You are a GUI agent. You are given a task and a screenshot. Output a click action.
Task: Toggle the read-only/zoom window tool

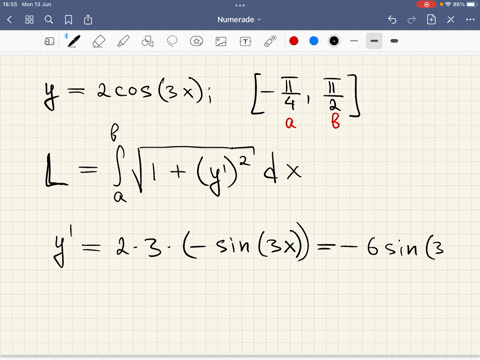coord(49,41)
